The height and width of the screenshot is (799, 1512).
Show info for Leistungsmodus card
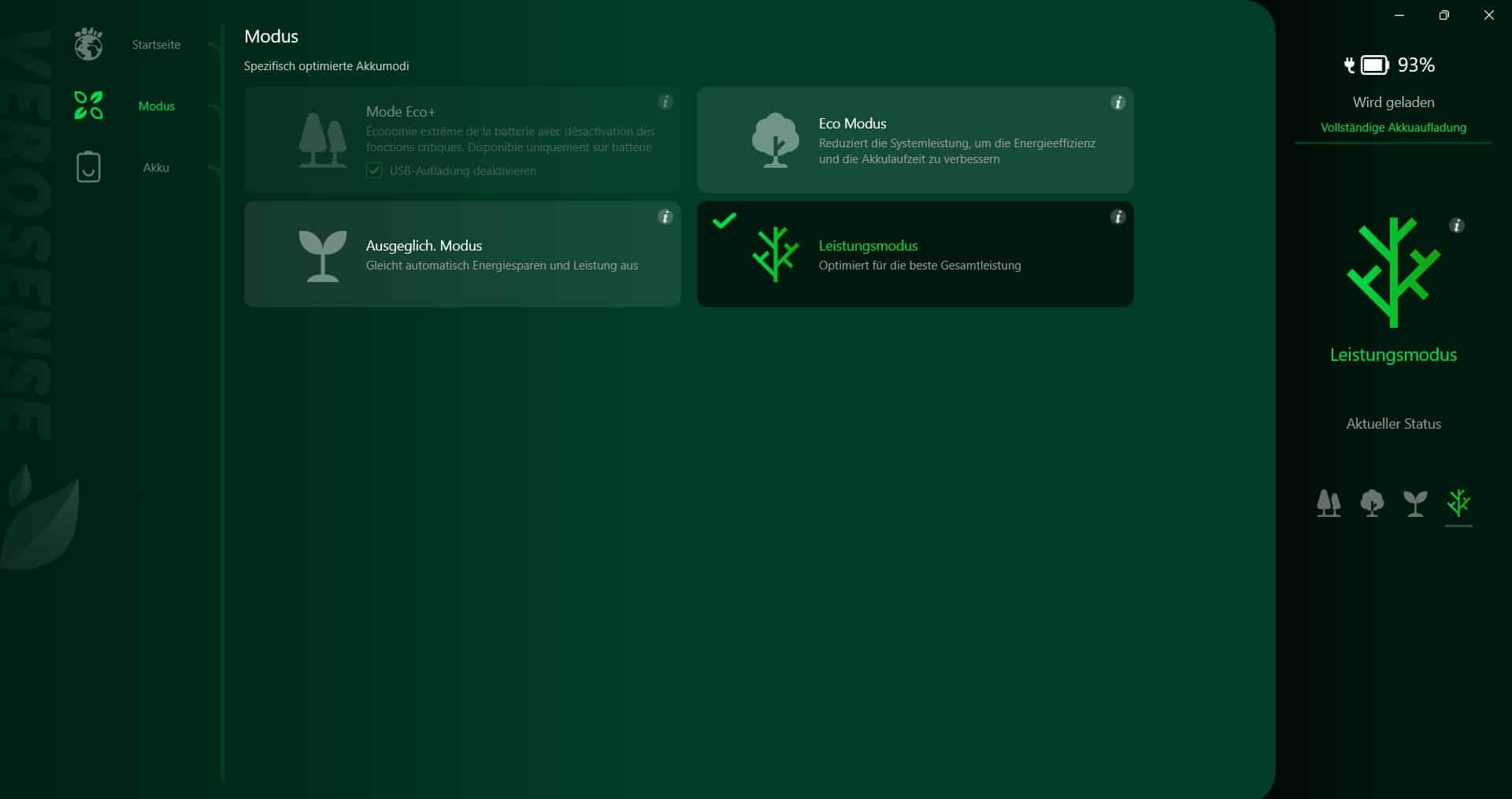(1117, 217)
